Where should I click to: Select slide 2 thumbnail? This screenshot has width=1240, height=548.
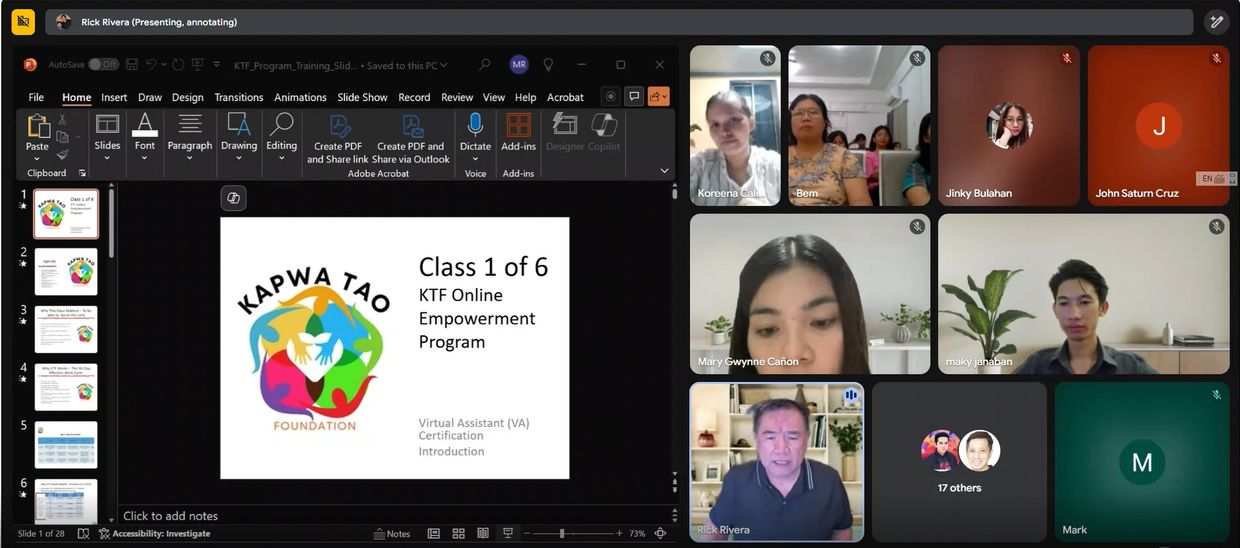tap(66, 271)
